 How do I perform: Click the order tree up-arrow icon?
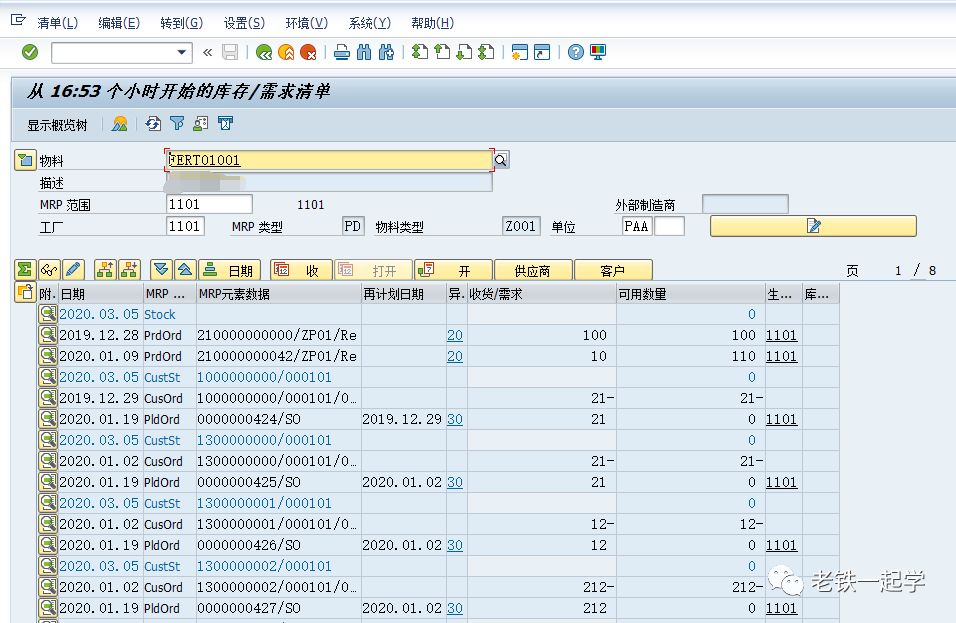click(x=105, y=269)
